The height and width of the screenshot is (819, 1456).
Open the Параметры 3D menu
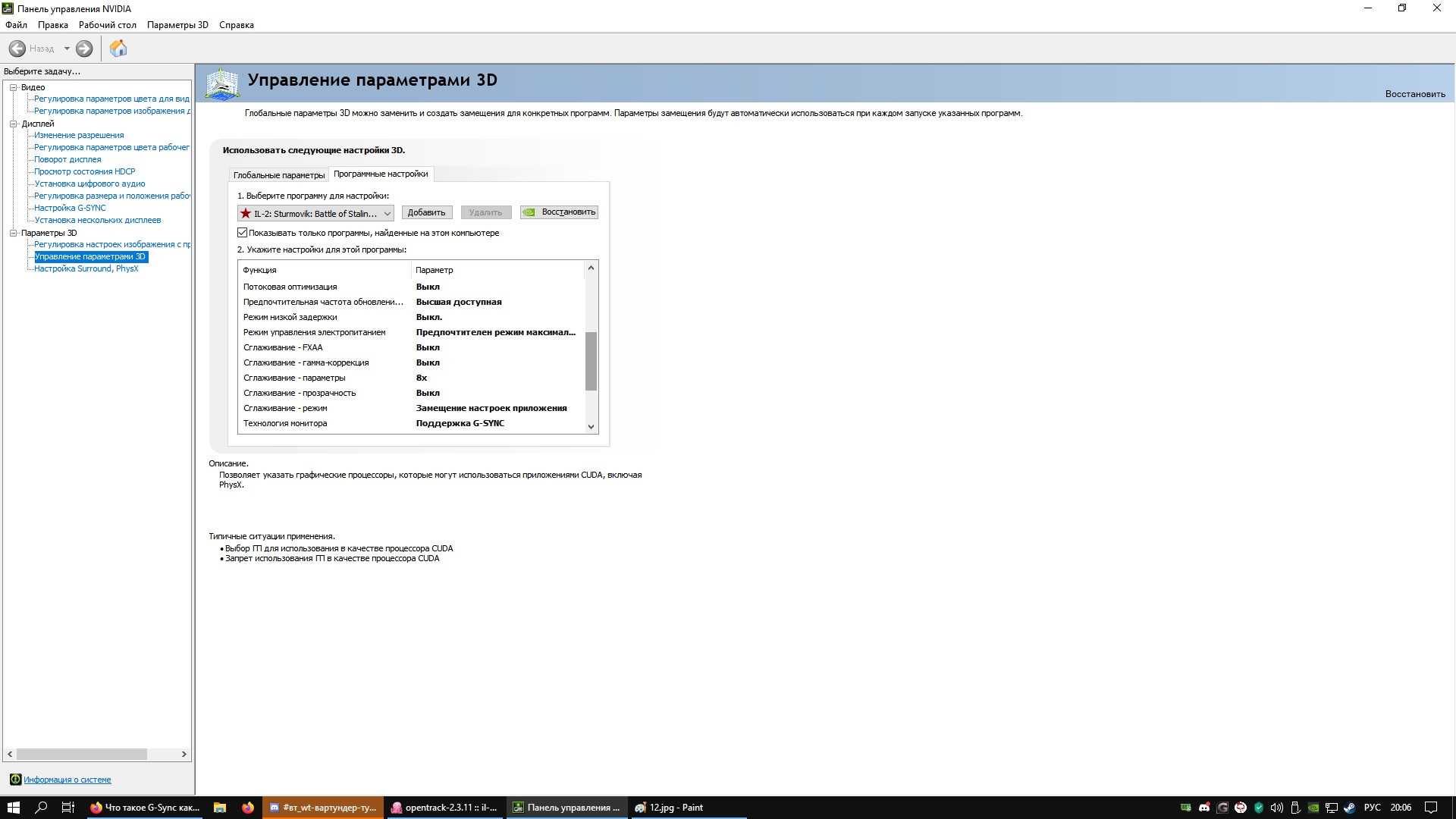coord(177,25)
